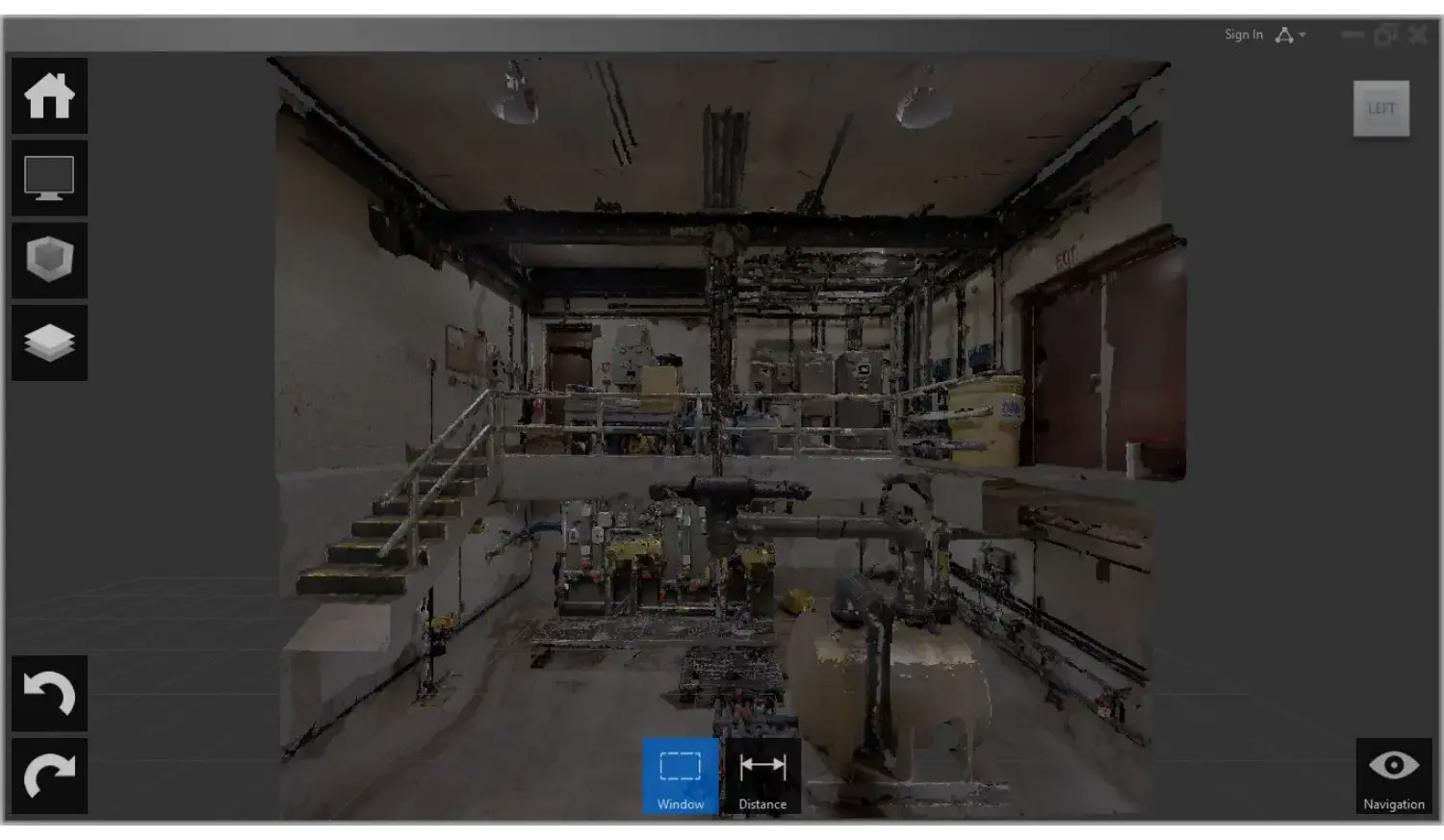Select the Window selection tool

681,776
